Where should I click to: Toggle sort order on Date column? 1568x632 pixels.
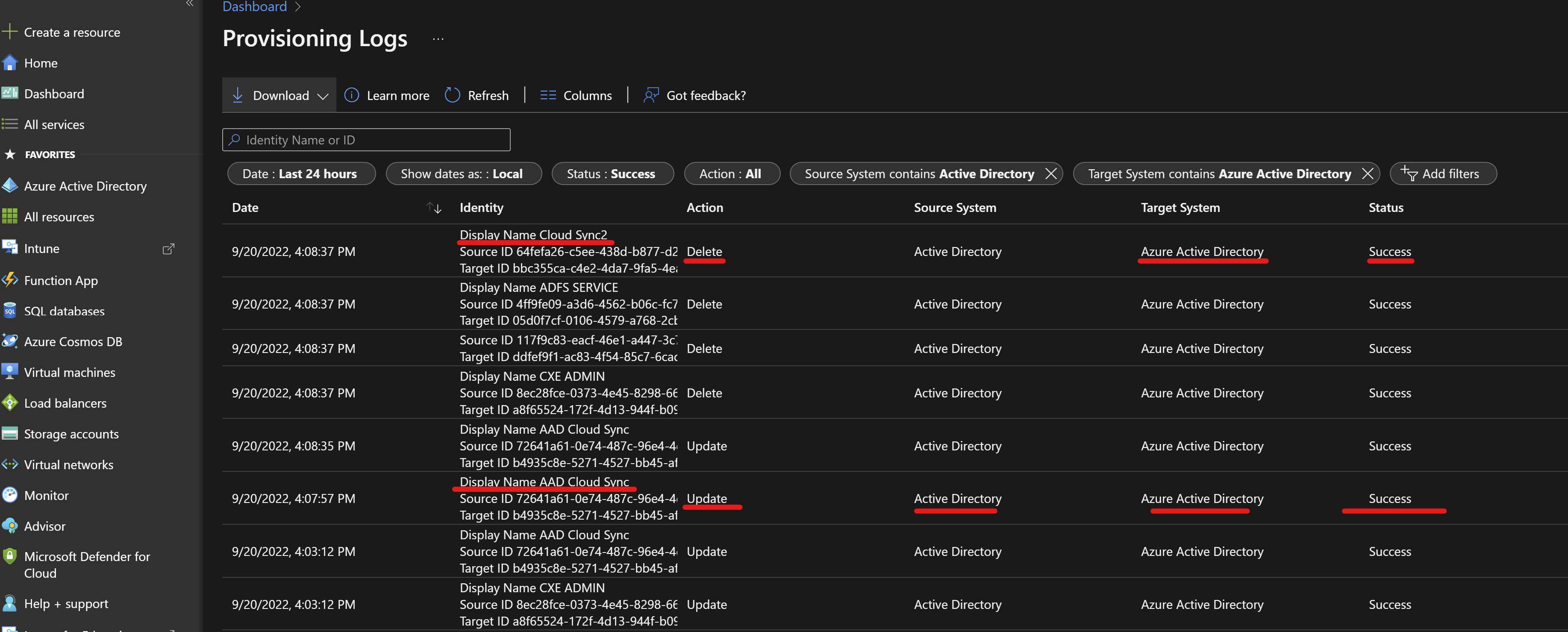click(434, 208)
